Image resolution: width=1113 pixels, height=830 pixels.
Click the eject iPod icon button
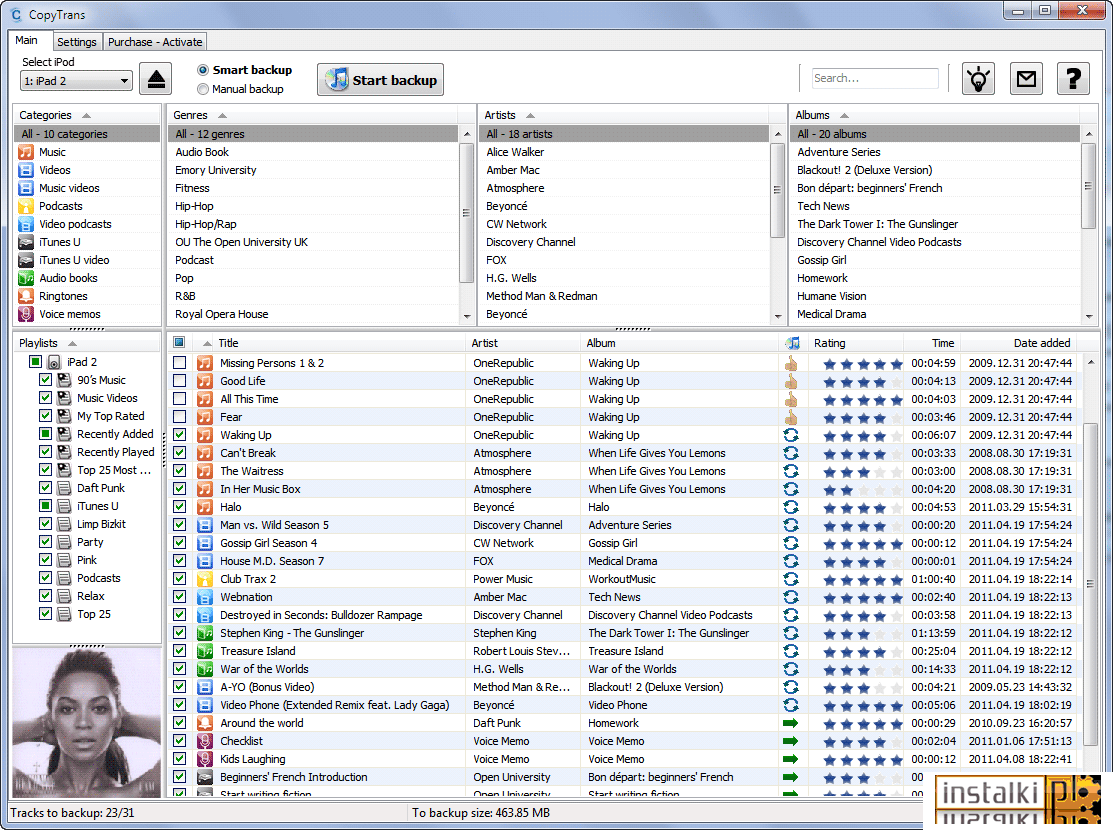(x=156, y=79)
